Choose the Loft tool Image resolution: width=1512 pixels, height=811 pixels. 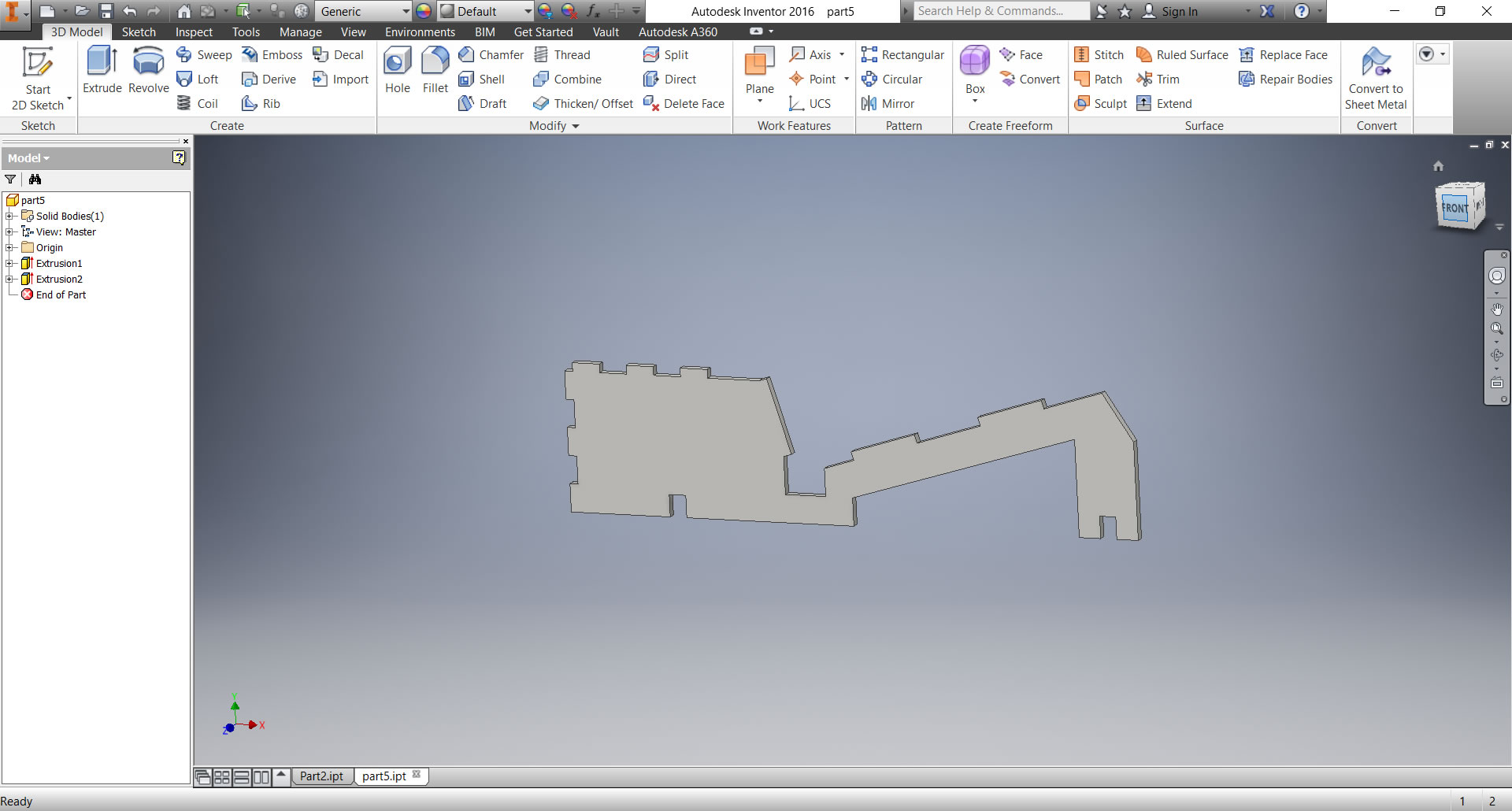coord(198,79)
